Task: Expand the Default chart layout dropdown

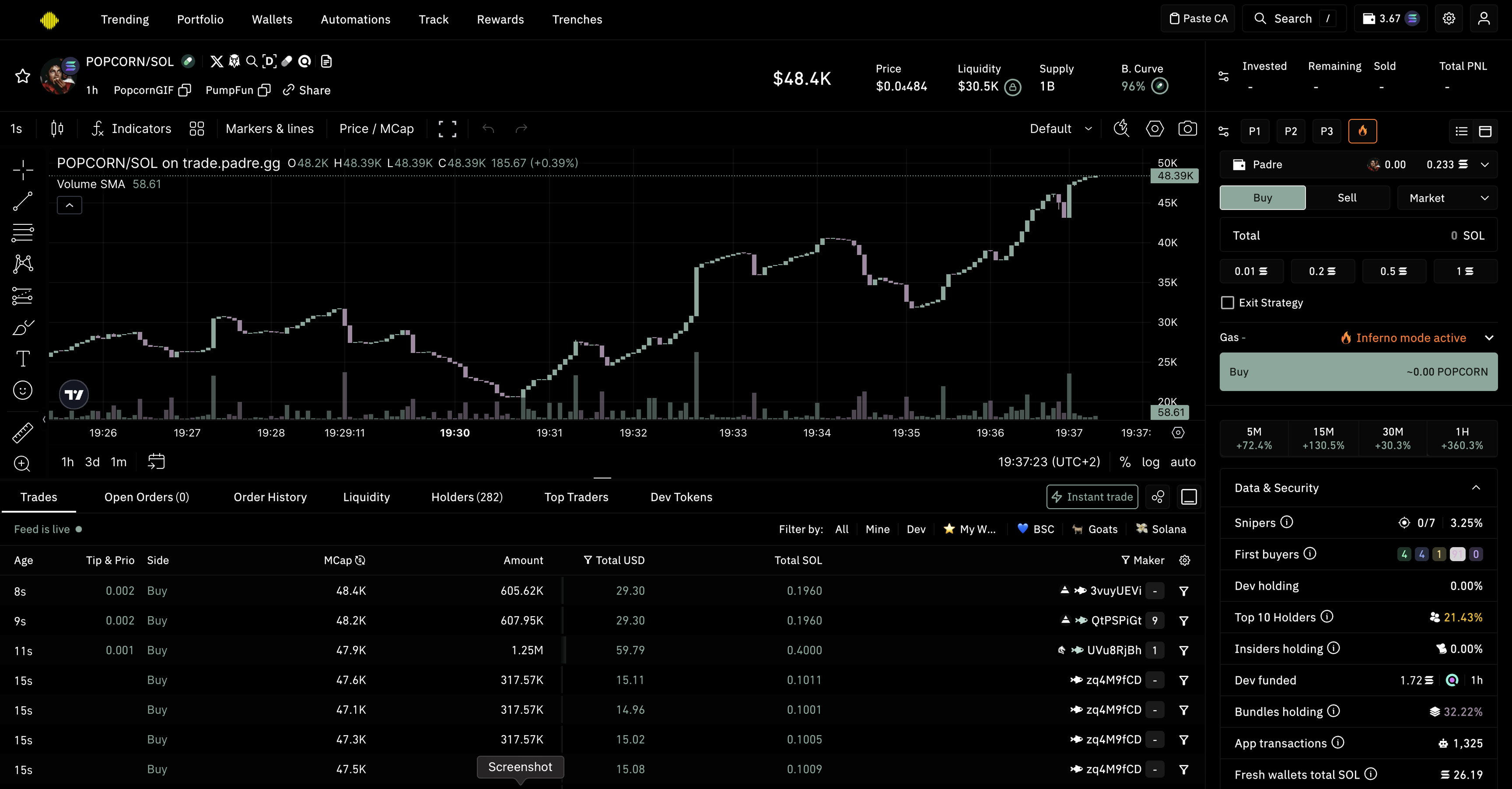Action: coord(1060,129)
